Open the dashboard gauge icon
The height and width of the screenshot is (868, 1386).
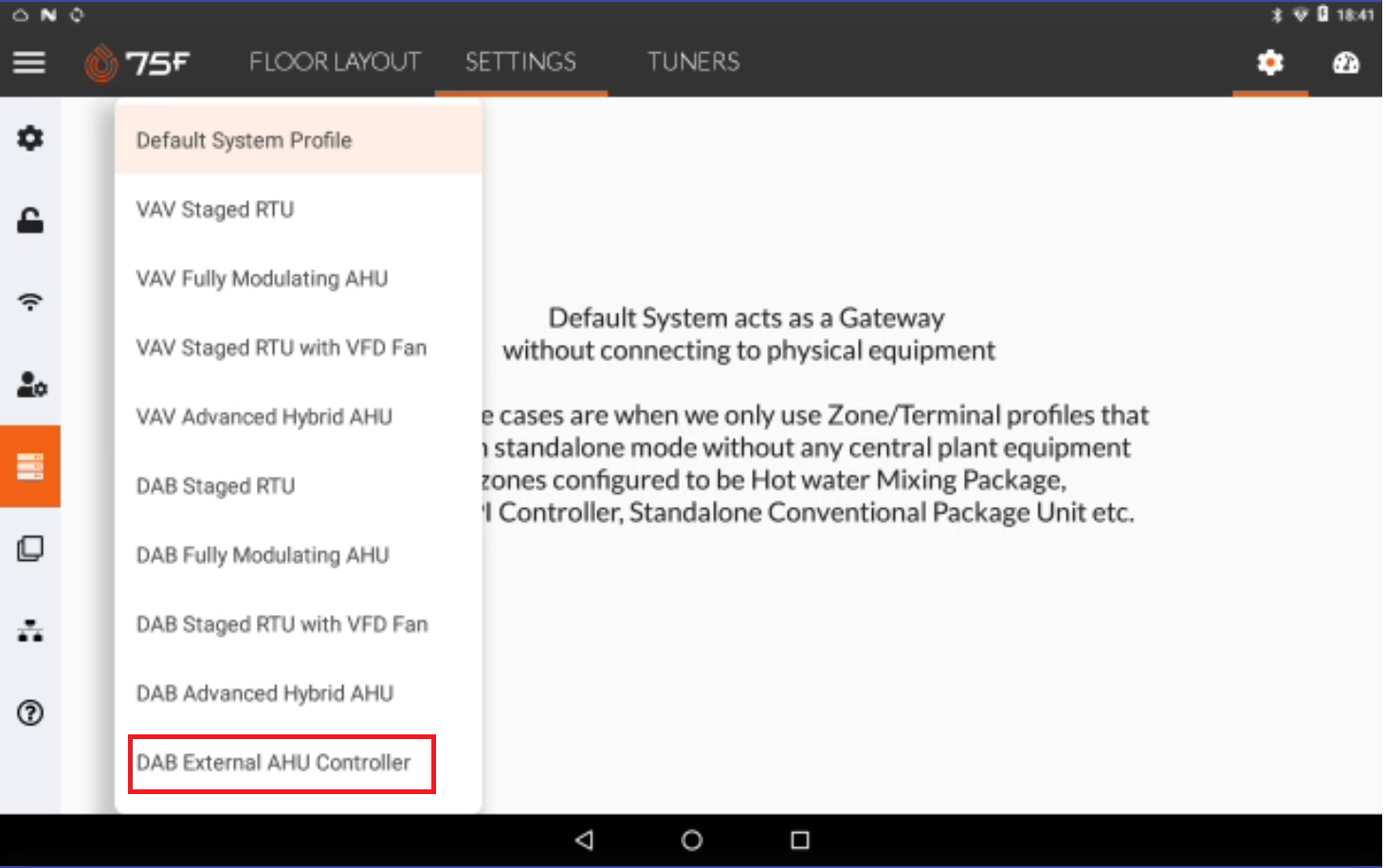[1345, 63]
